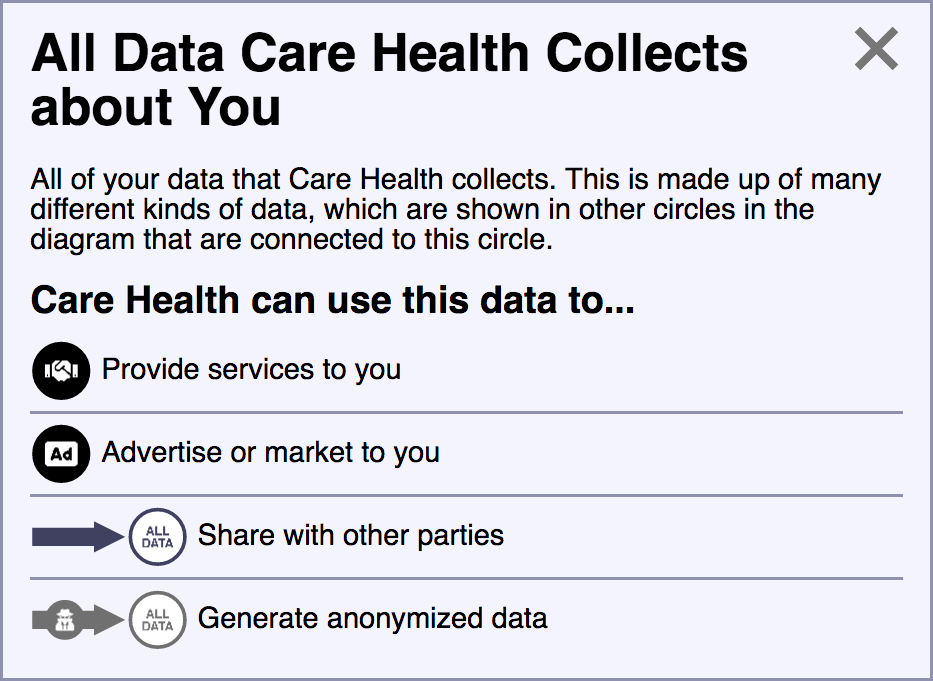Click the Ad advertising icon
Screen dimensions: 933x681
(x=61, y=454)
